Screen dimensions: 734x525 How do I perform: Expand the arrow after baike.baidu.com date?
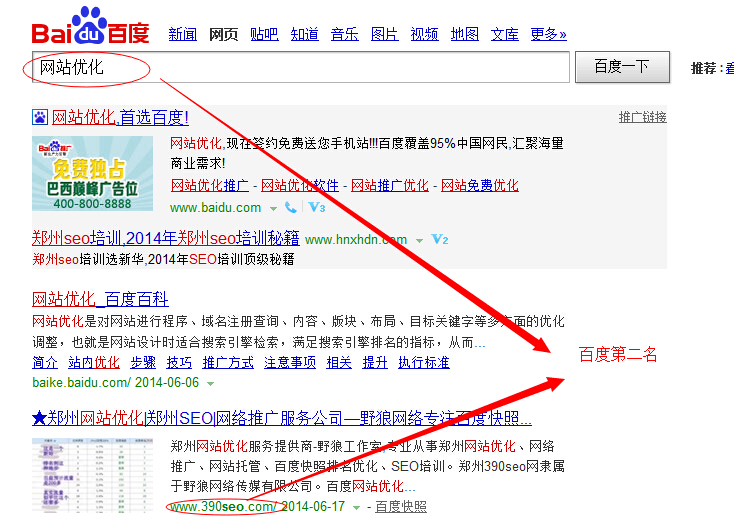211,383
